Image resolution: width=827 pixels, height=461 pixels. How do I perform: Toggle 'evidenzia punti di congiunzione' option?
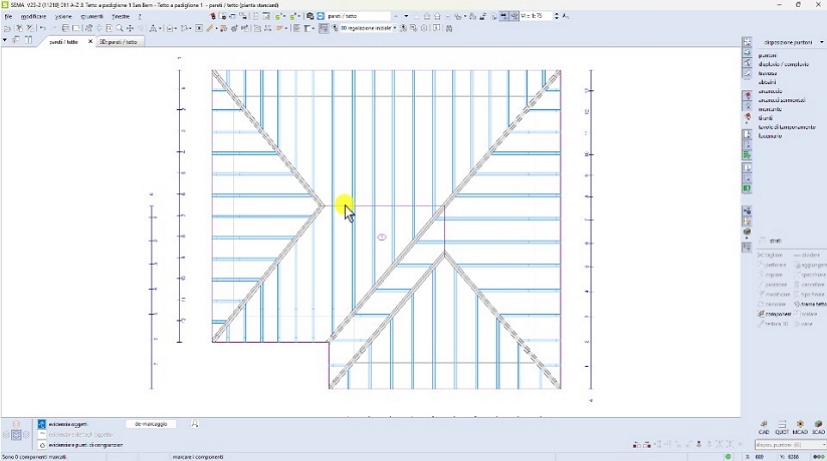42,445
